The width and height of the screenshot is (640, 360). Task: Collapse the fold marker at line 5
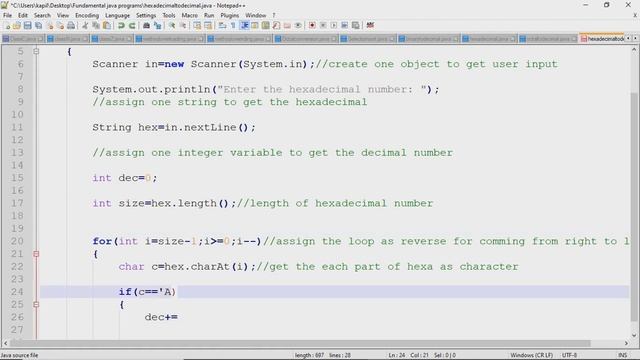(36, 51)
